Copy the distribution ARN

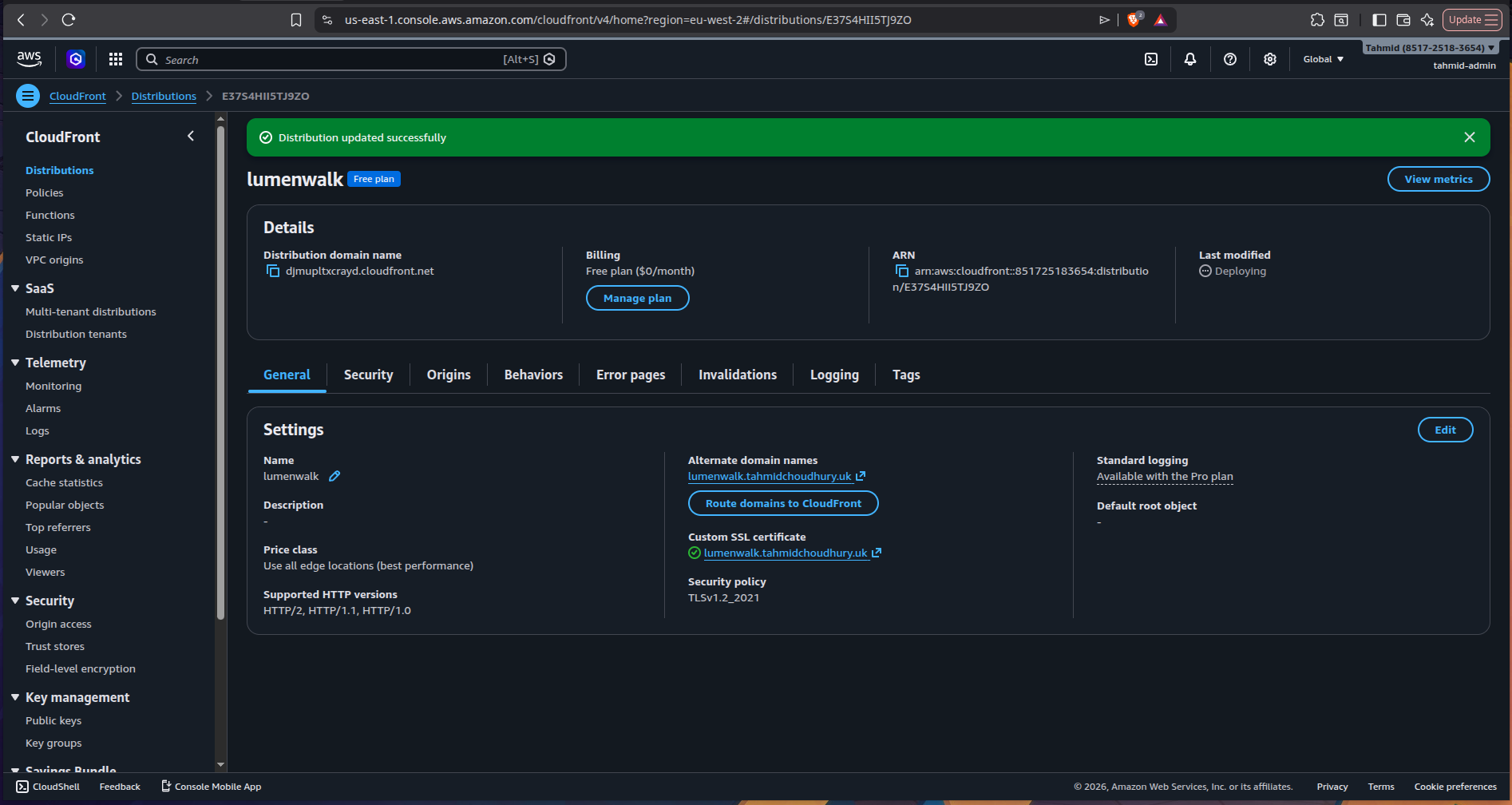[x=901, y=272]
